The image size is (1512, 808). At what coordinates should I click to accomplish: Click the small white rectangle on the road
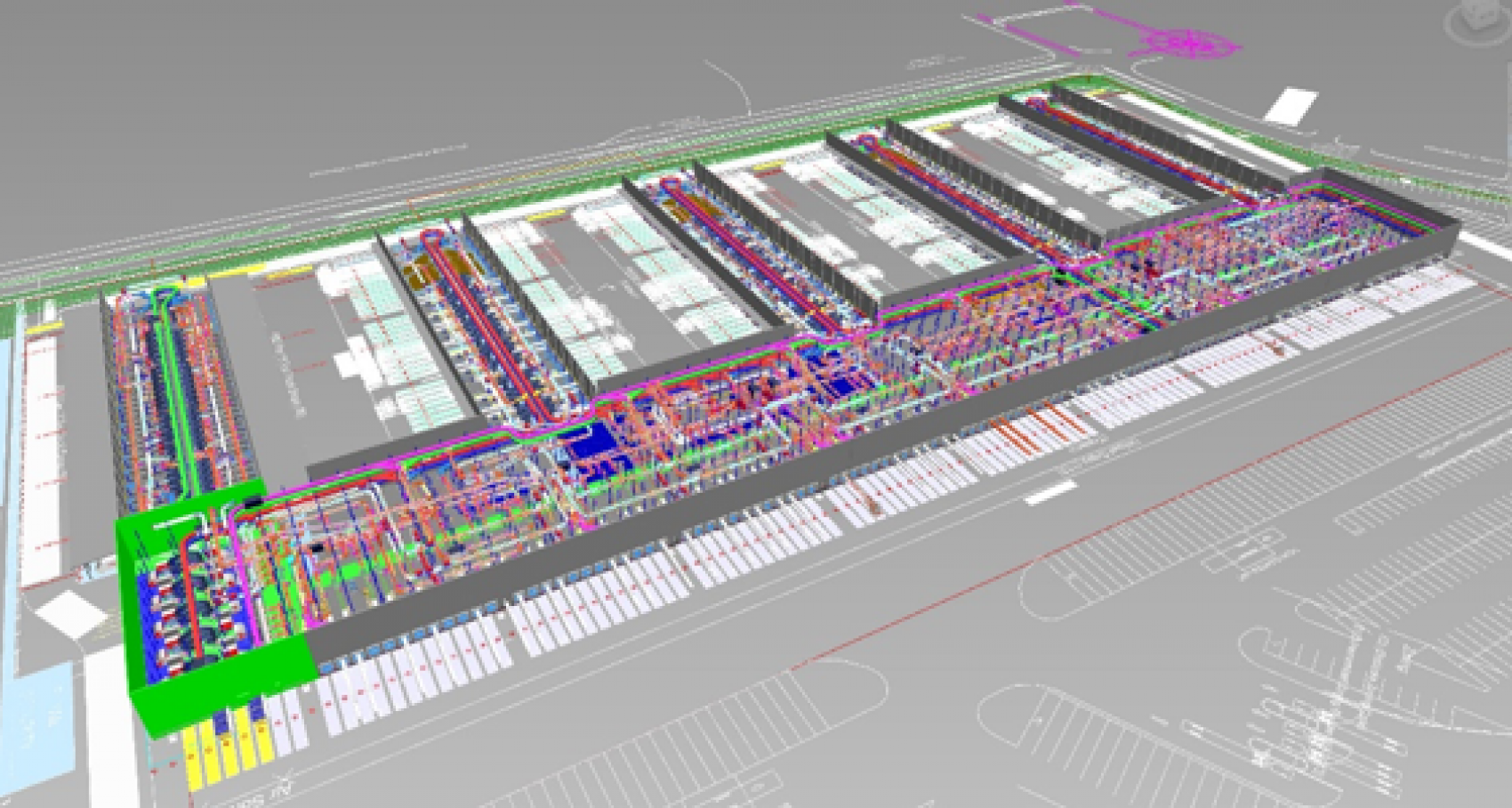tap(1050, 493)
